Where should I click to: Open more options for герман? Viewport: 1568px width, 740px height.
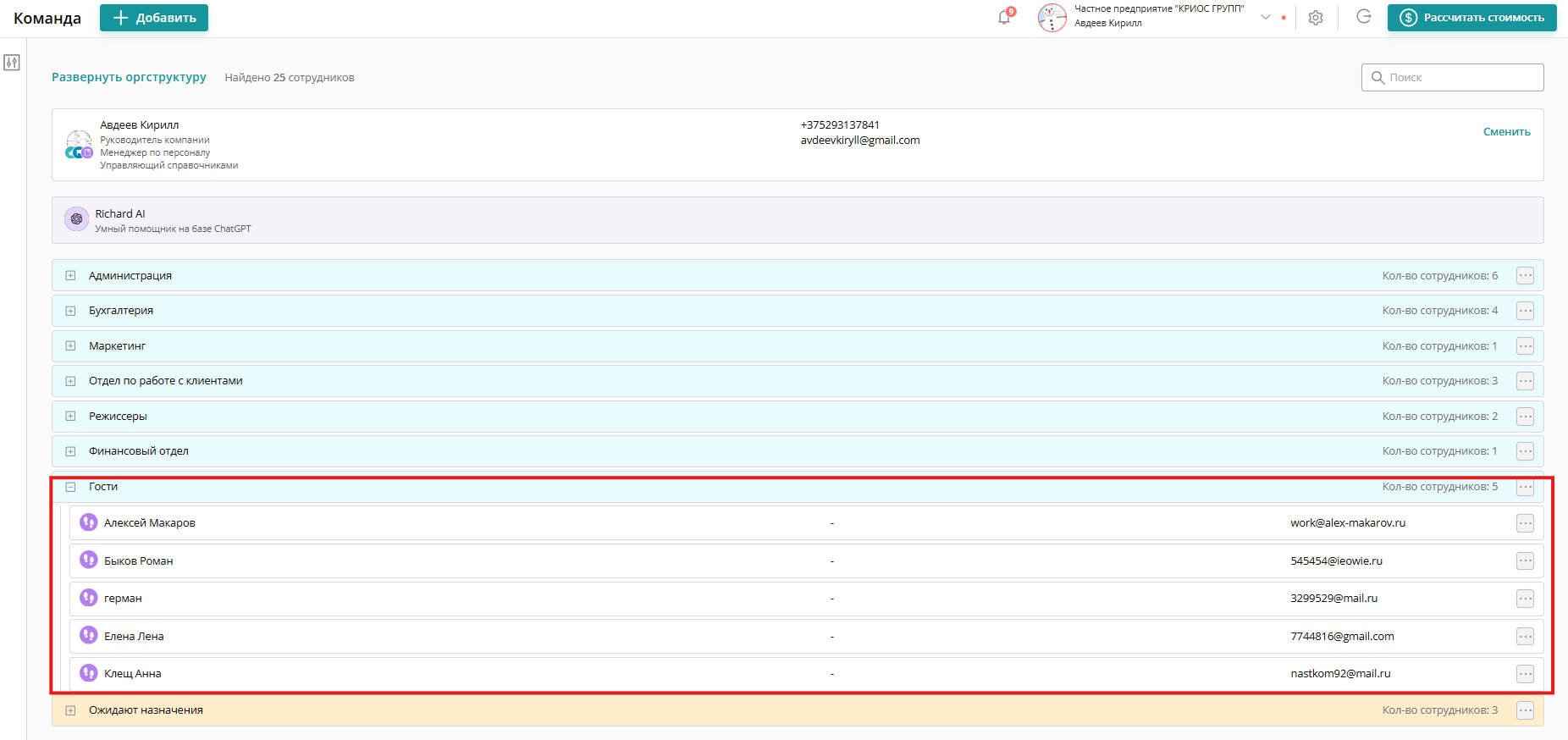tap(1526, 599)
